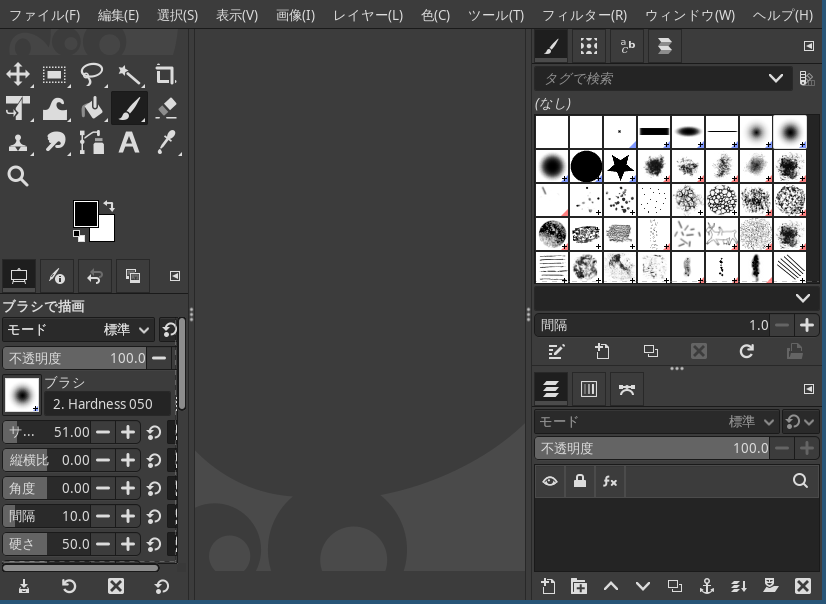Increase brush dock 間隔 with plus
The height and width of the screenshot is (604, 826).
pos(807,325)
